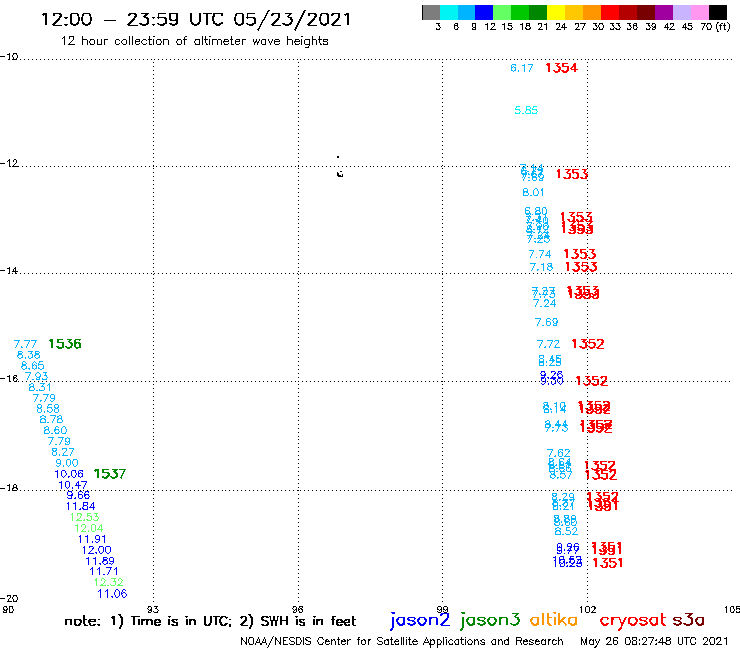The image size is (740, 650).
Task: Select the longitude axis label 96
Action: pyautogui.click(x=297, y=609)
